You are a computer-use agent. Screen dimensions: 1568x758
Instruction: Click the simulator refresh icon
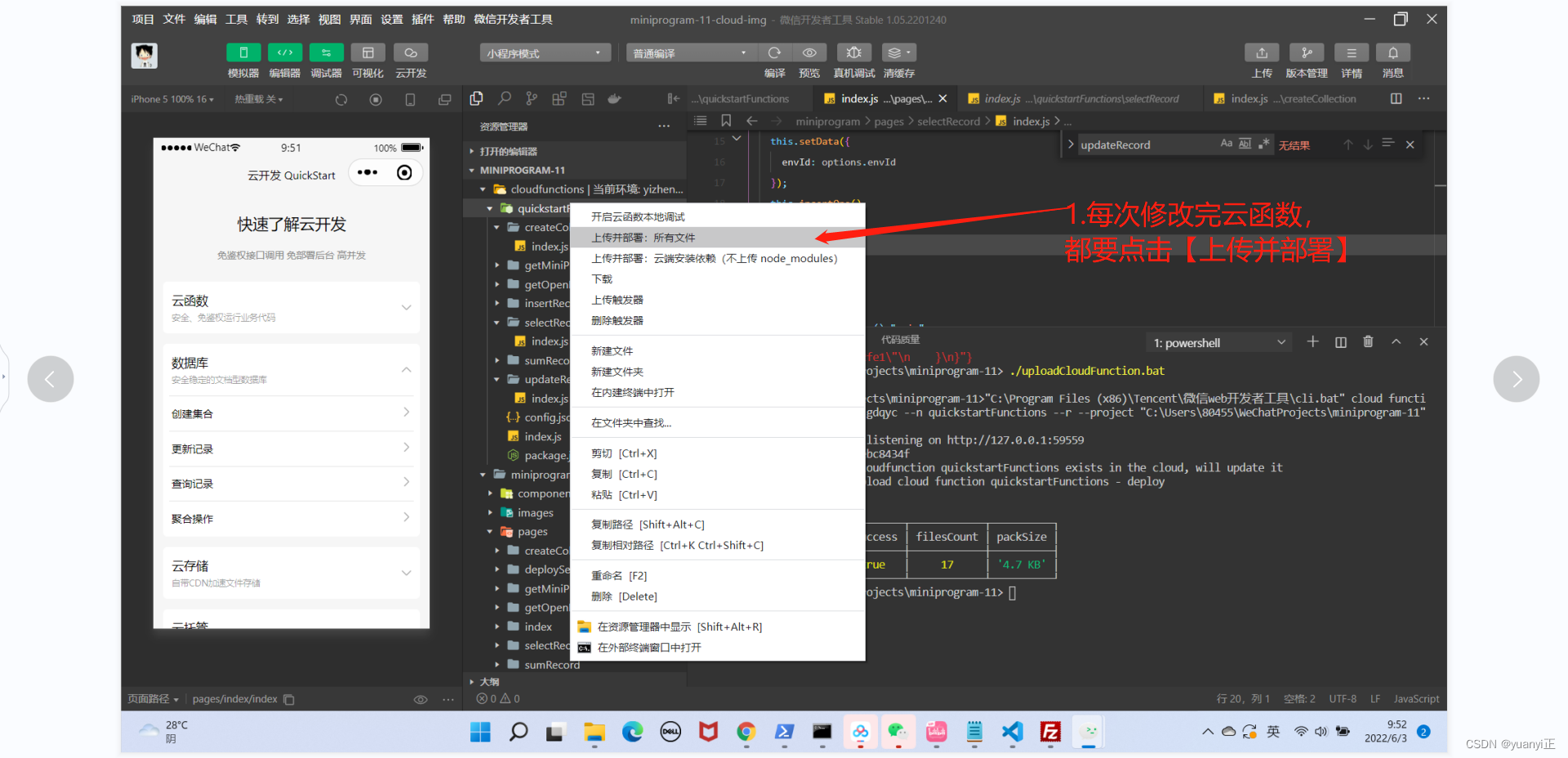[341, 100]
